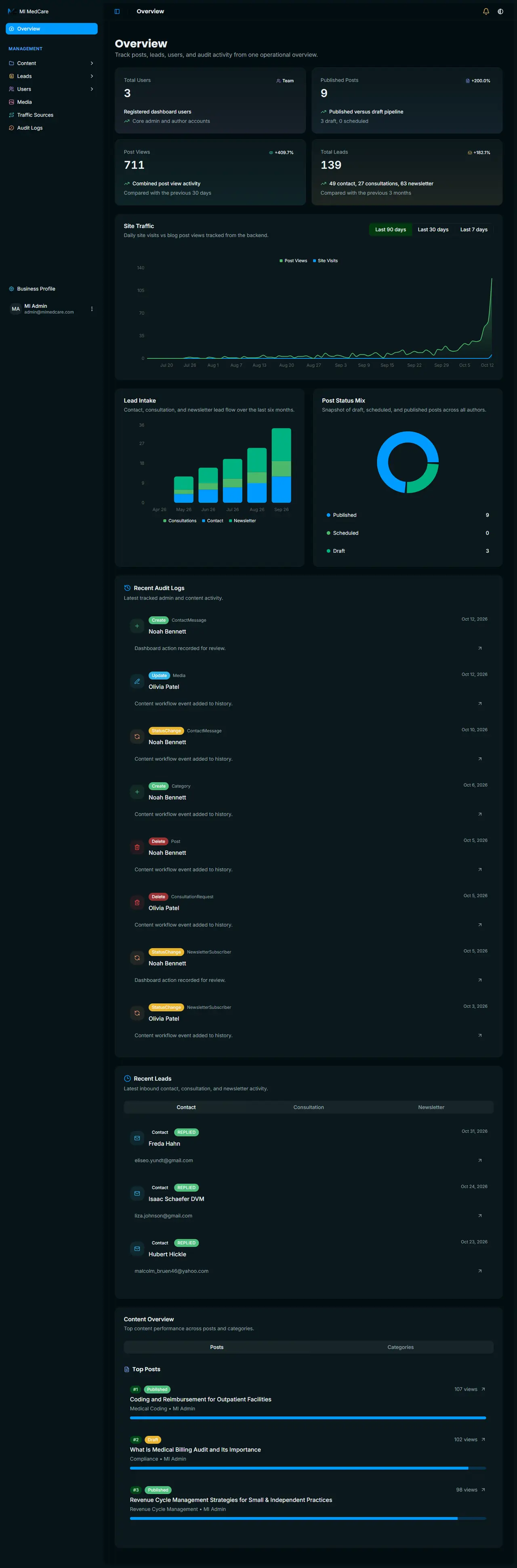
Task: Open arrow for Freda Hahn lead
Action: (480, 1161)
